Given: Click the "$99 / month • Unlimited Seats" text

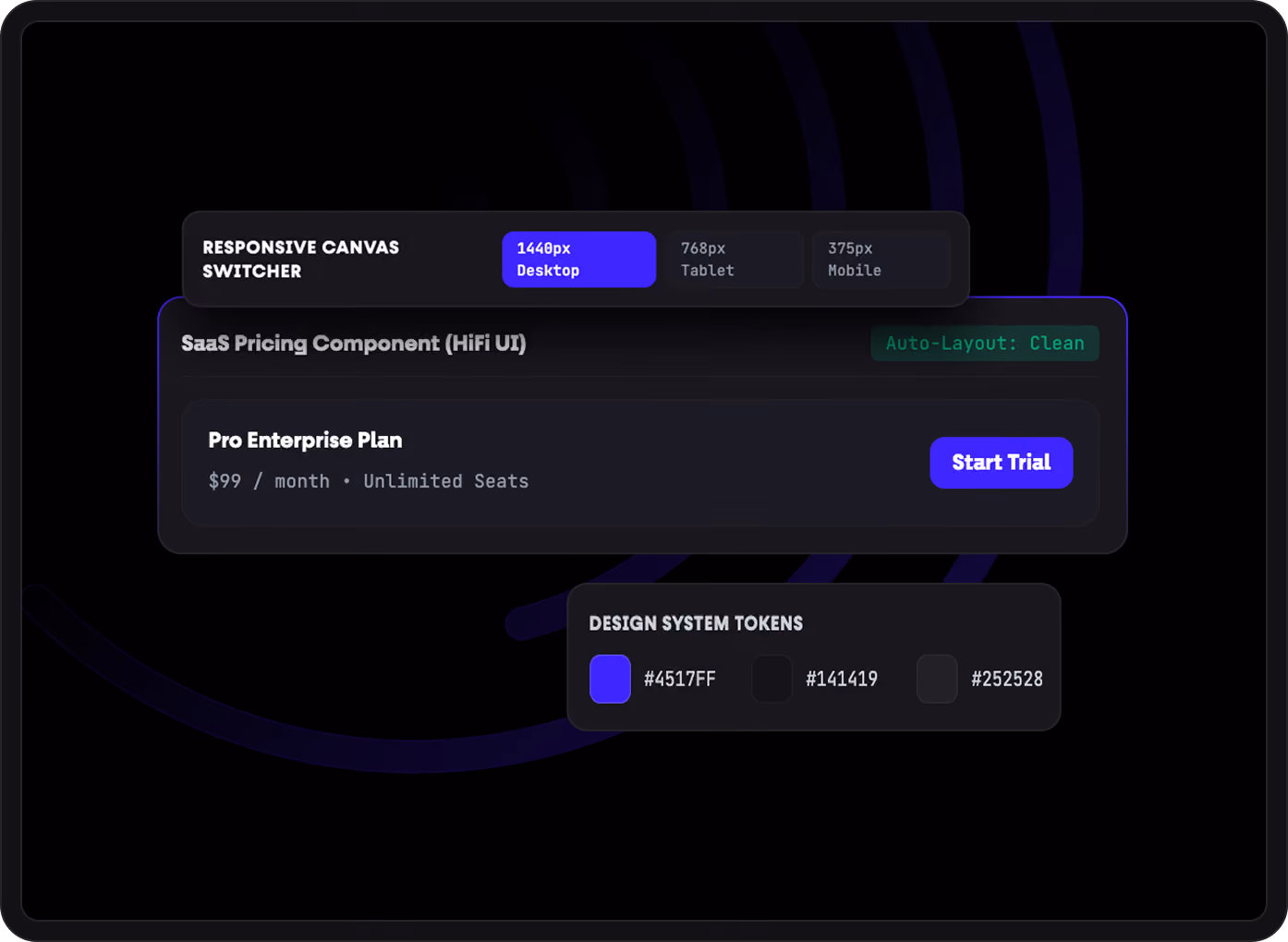Looking at the screenshot, I should [x=369, y=481].
